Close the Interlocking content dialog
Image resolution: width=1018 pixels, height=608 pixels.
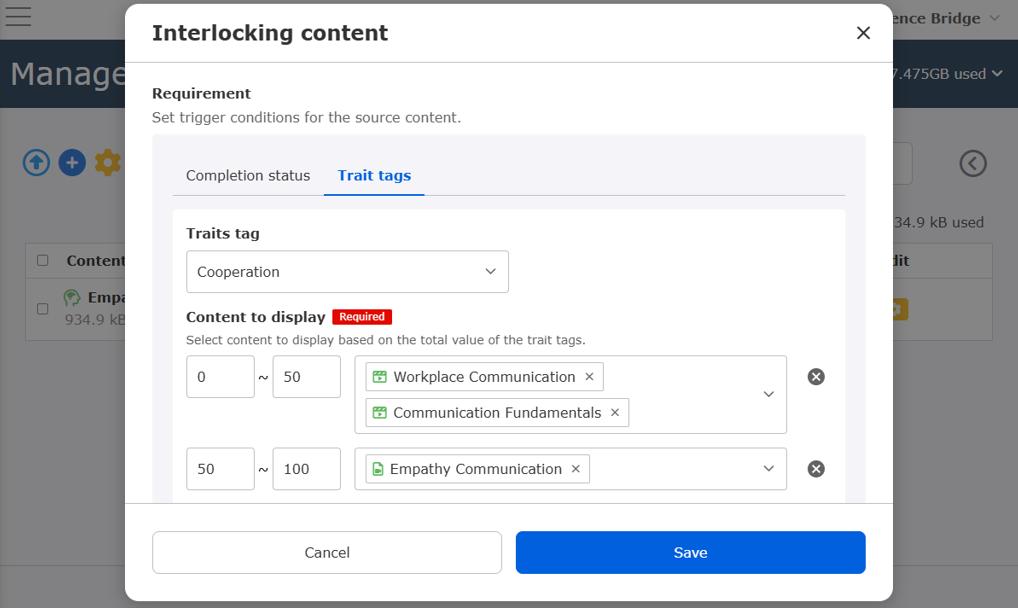pyautogui.click(x=863, y=33)
